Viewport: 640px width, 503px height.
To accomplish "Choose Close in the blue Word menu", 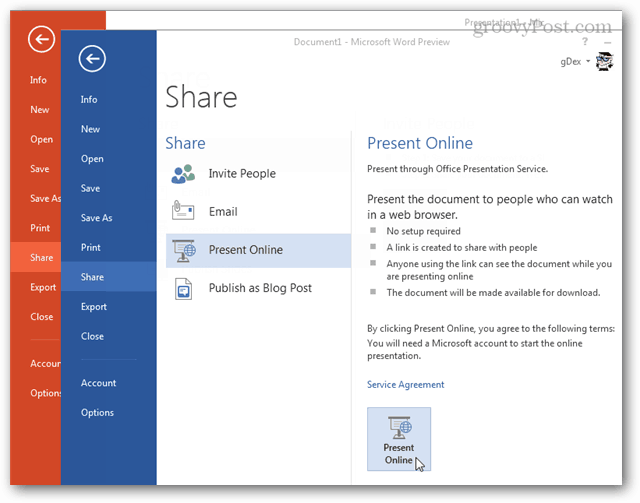I will point(92,336).
